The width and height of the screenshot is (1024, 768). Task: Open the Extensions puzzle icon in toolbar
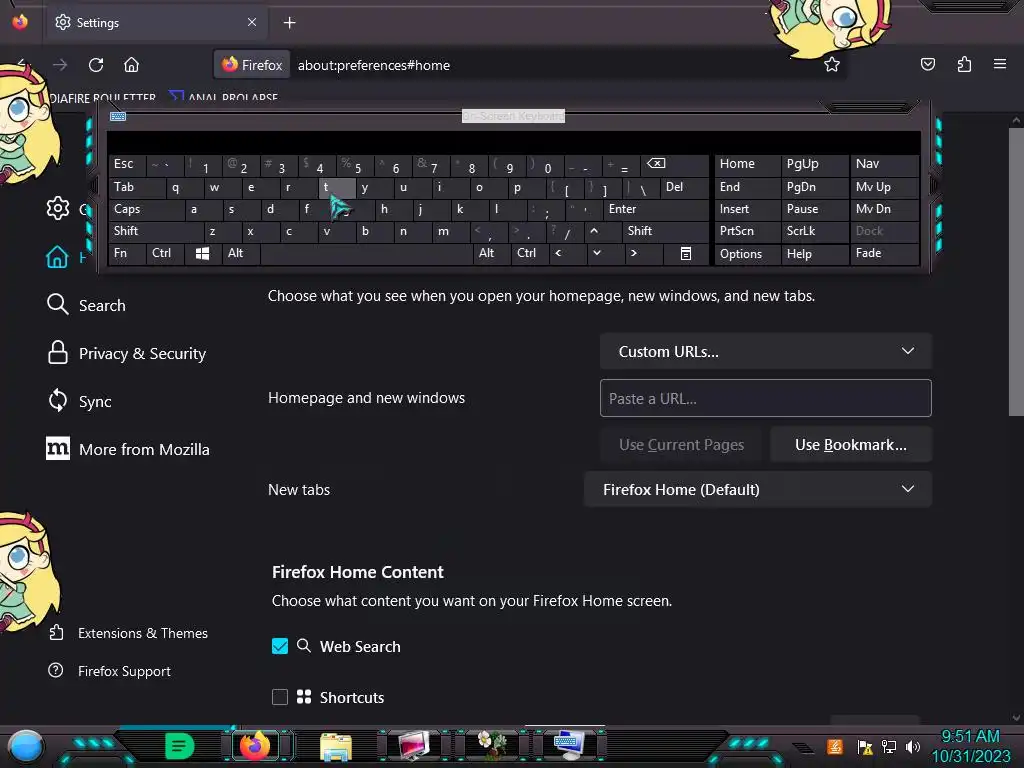964,64
